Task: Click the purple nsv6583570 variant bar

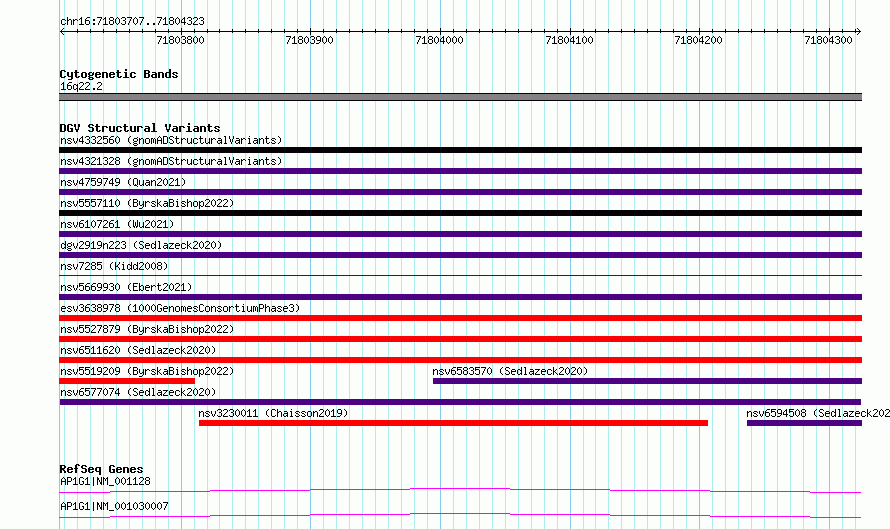Action: [x=647, y=381]
